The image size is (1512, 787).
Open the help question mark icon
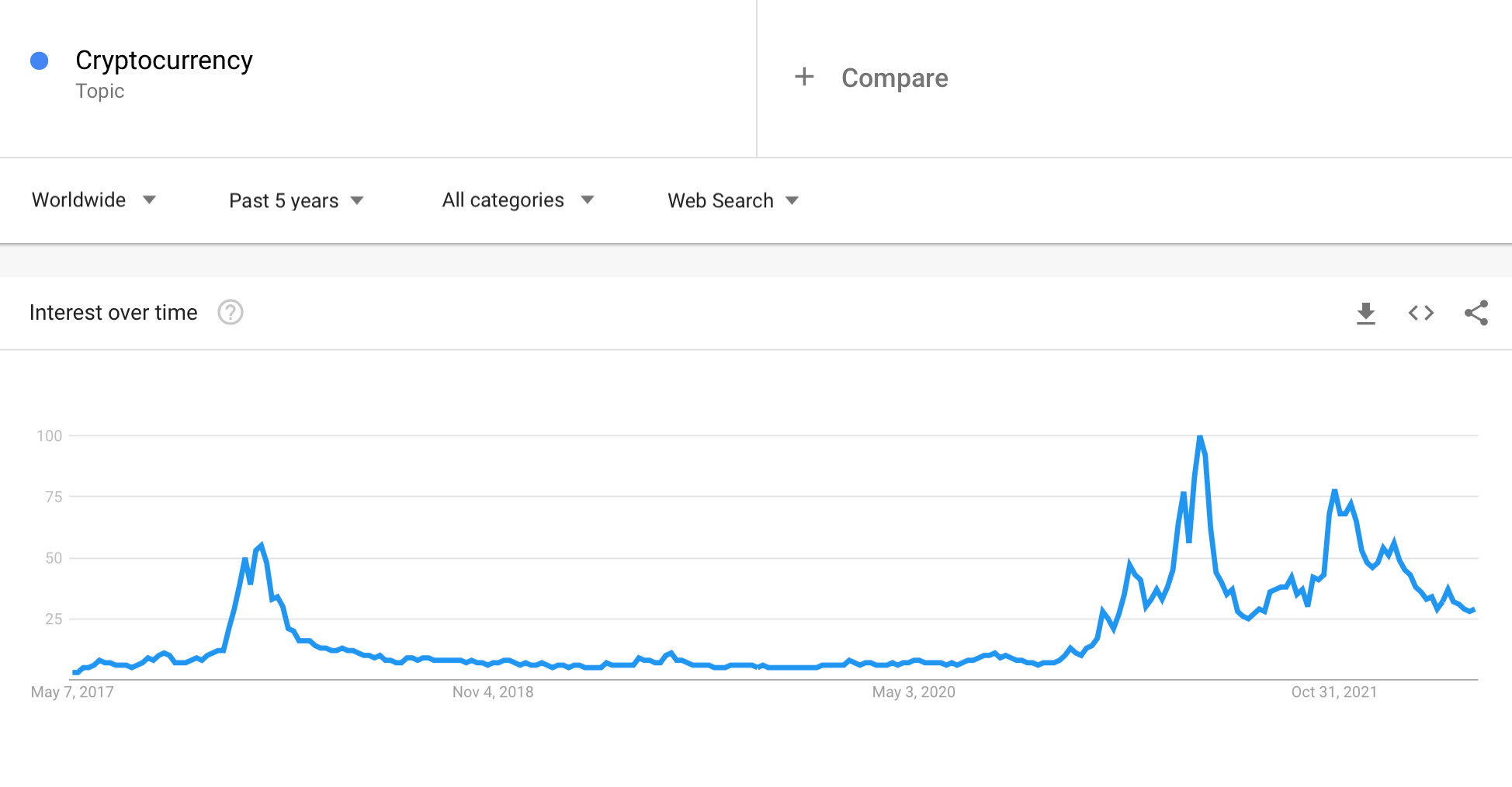(231, 312)
